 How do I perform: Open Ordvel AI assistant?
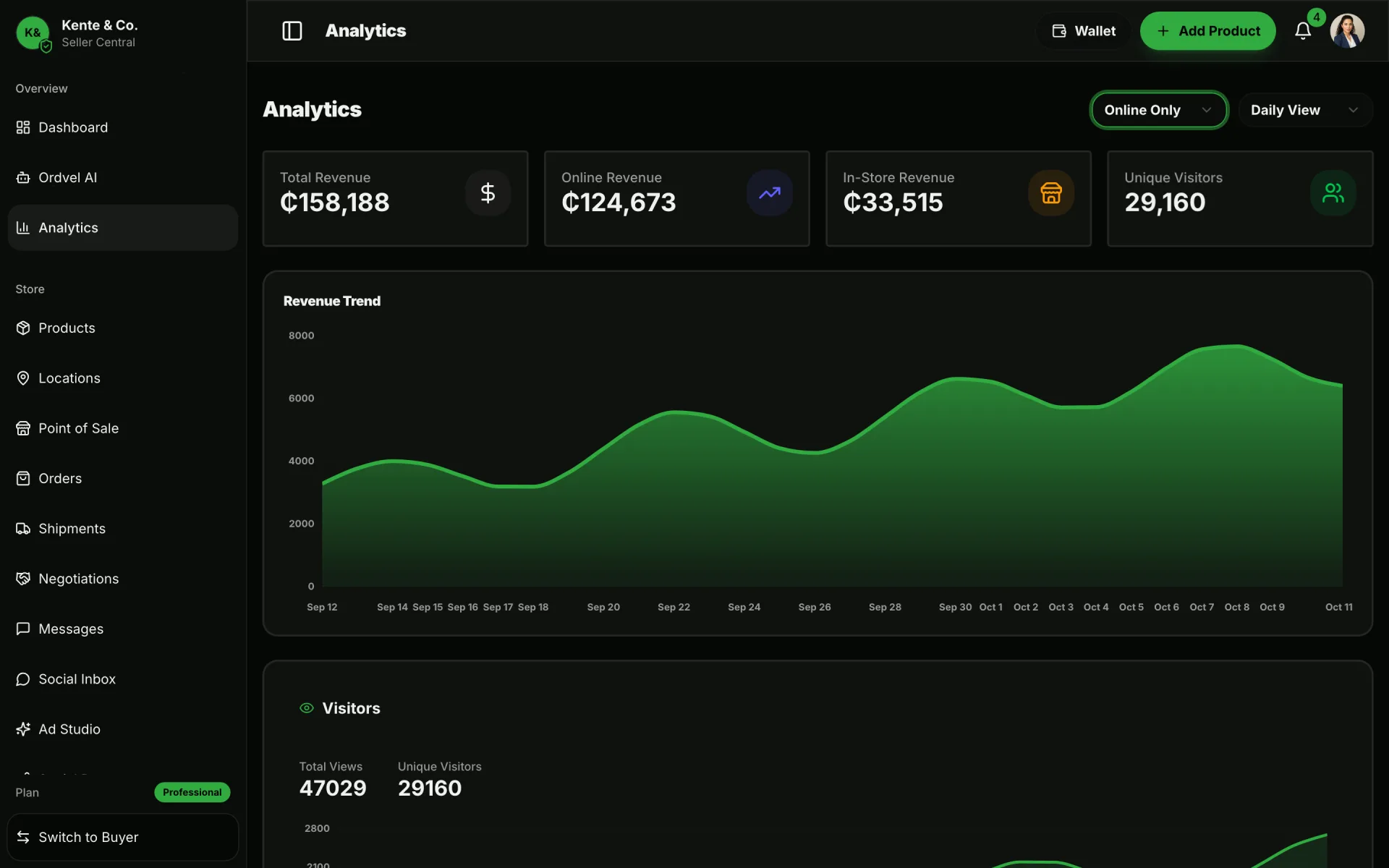(123, 177)
